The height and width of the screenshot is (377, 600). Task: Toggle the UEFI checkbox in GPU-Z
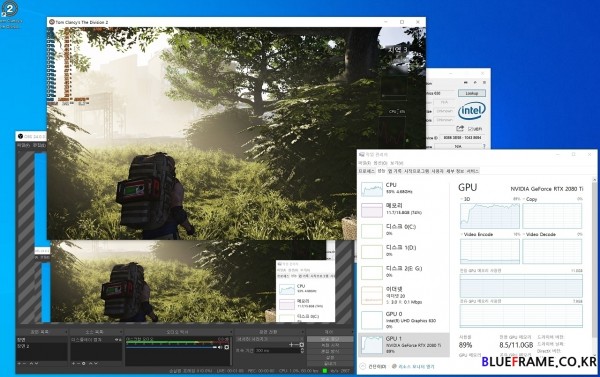point(470,129)
